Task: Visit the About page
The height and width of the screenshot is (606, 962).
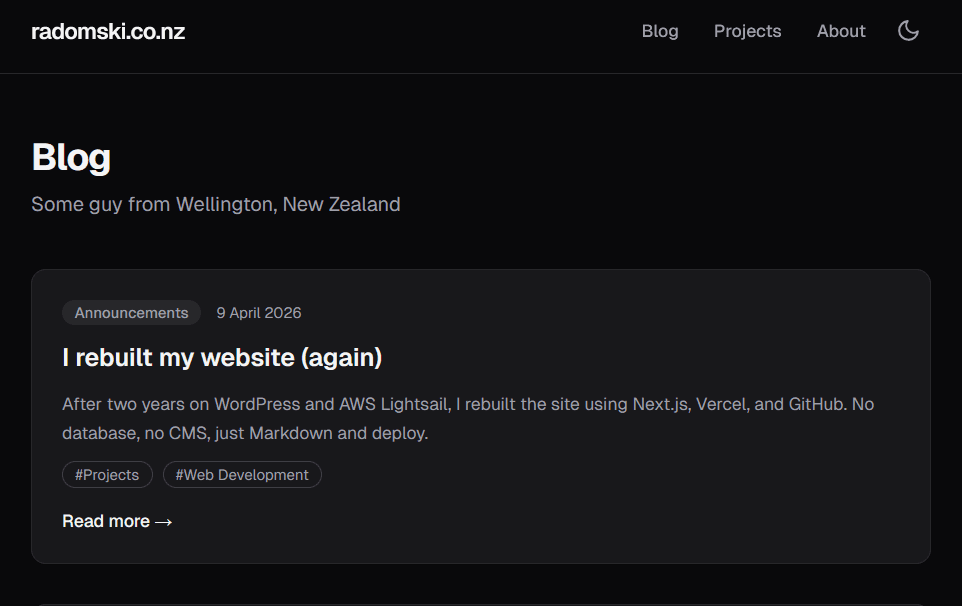Action: click(x=841, y=31)
